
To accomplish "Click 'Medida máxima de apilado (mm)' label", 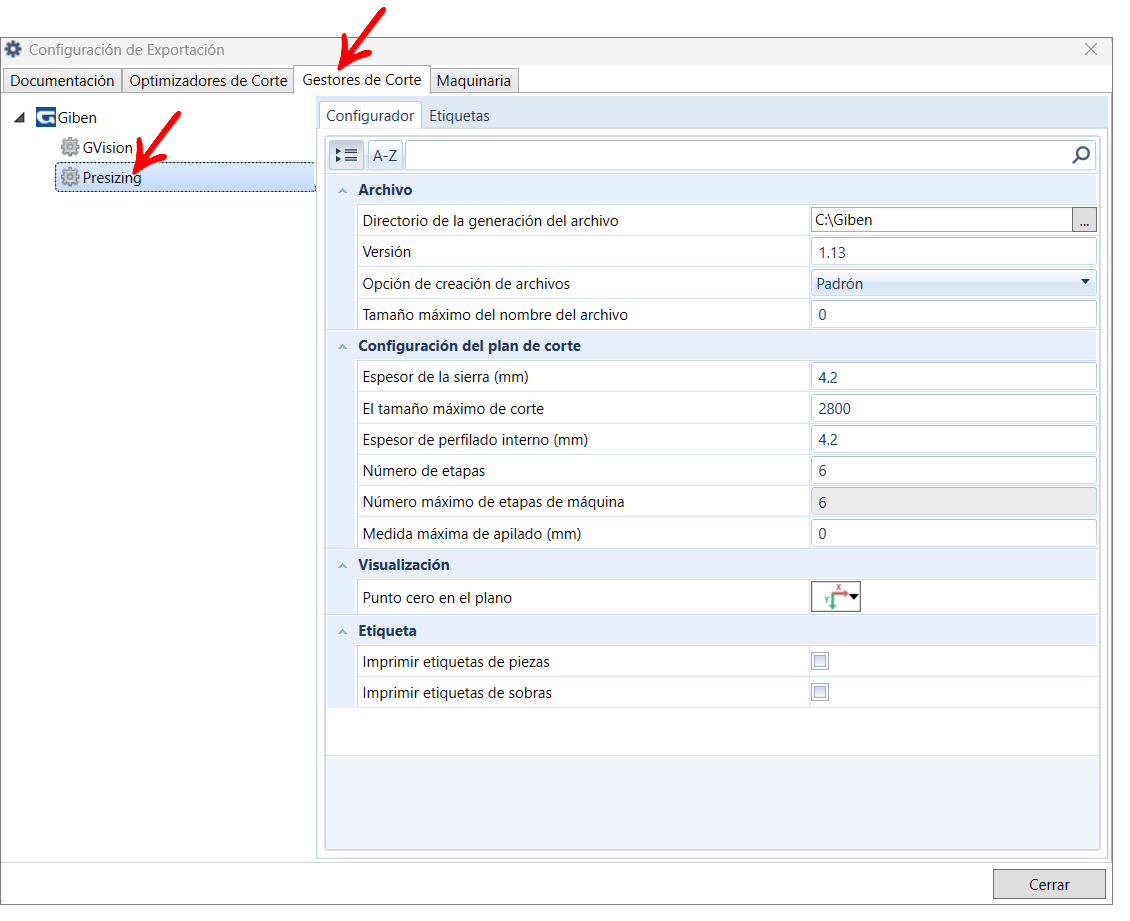I will (471, 534).
